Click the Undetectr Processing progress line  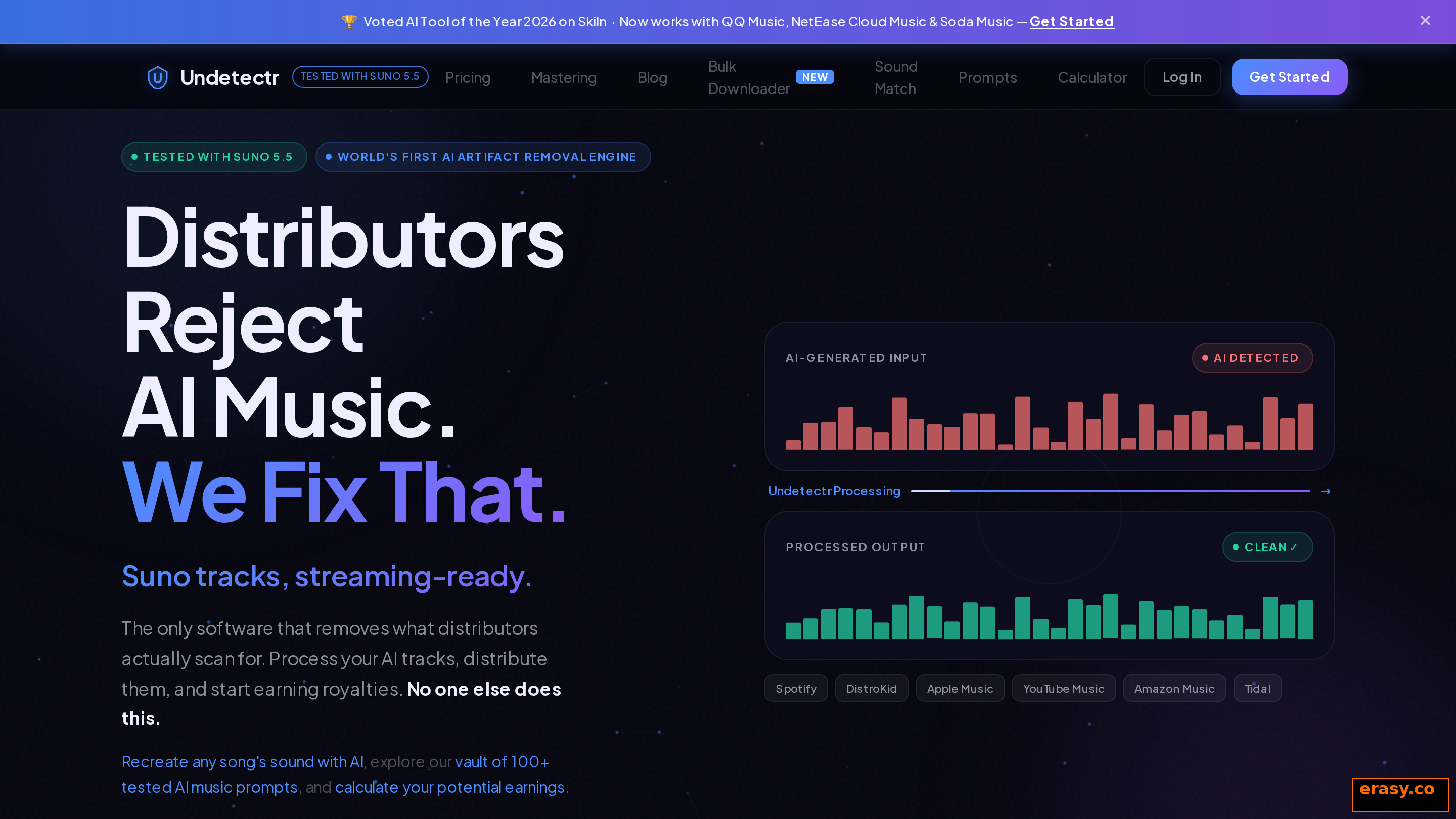pyautogui.click(x=1110, y=491)
